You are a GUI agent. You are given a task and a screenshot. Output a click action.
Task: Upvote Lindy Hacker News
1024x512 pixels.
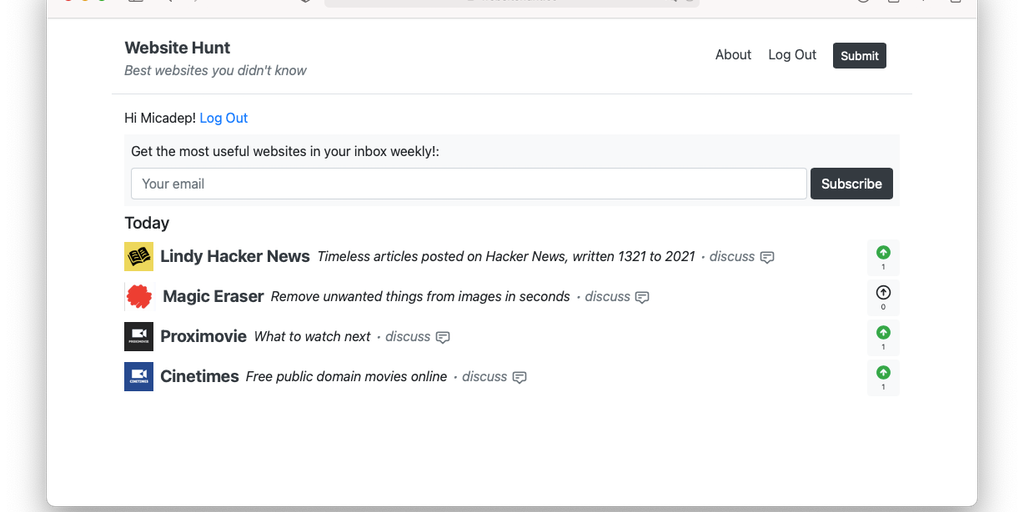[x=883, y=253]
